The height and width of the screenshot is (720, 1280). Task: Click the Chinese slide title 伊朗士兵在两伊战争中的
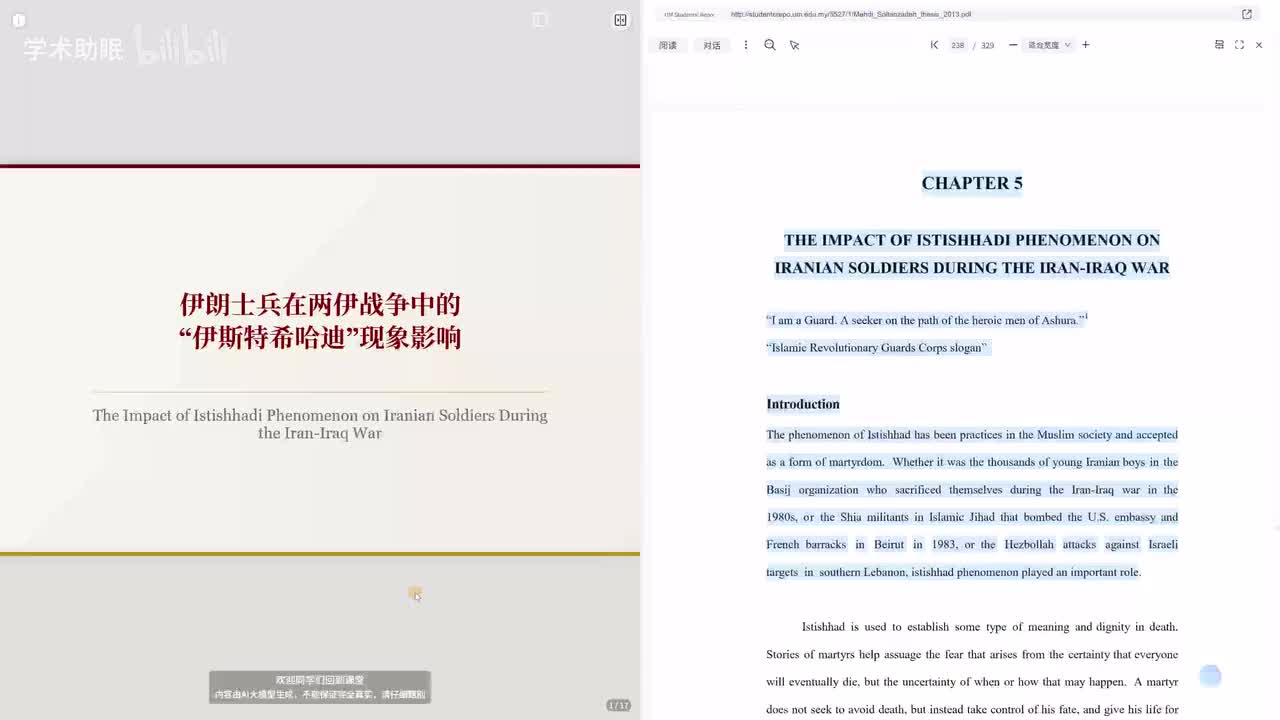click(320, 304)
